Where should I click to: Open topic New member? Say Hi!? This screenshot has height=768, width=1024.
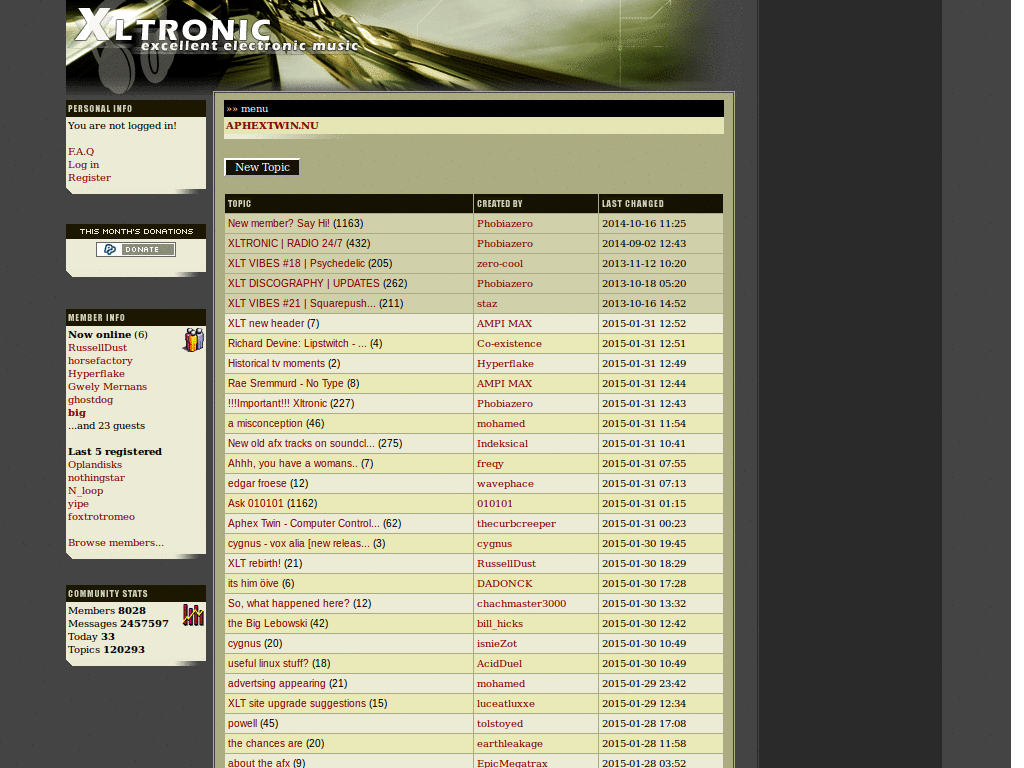(x=278, y=223)
